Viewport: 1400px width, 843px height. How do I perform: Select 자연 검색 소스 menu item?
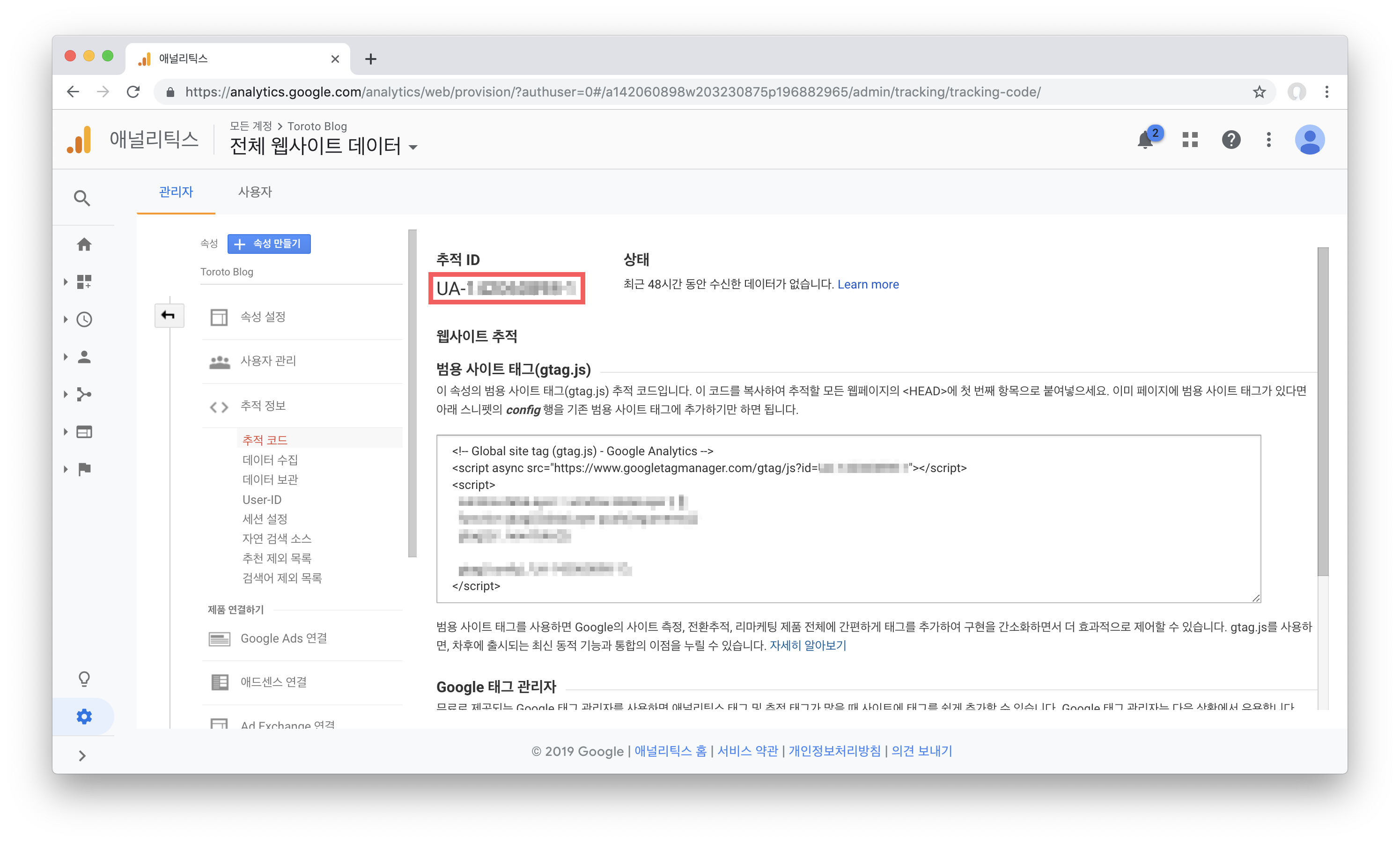click(277, 539)
